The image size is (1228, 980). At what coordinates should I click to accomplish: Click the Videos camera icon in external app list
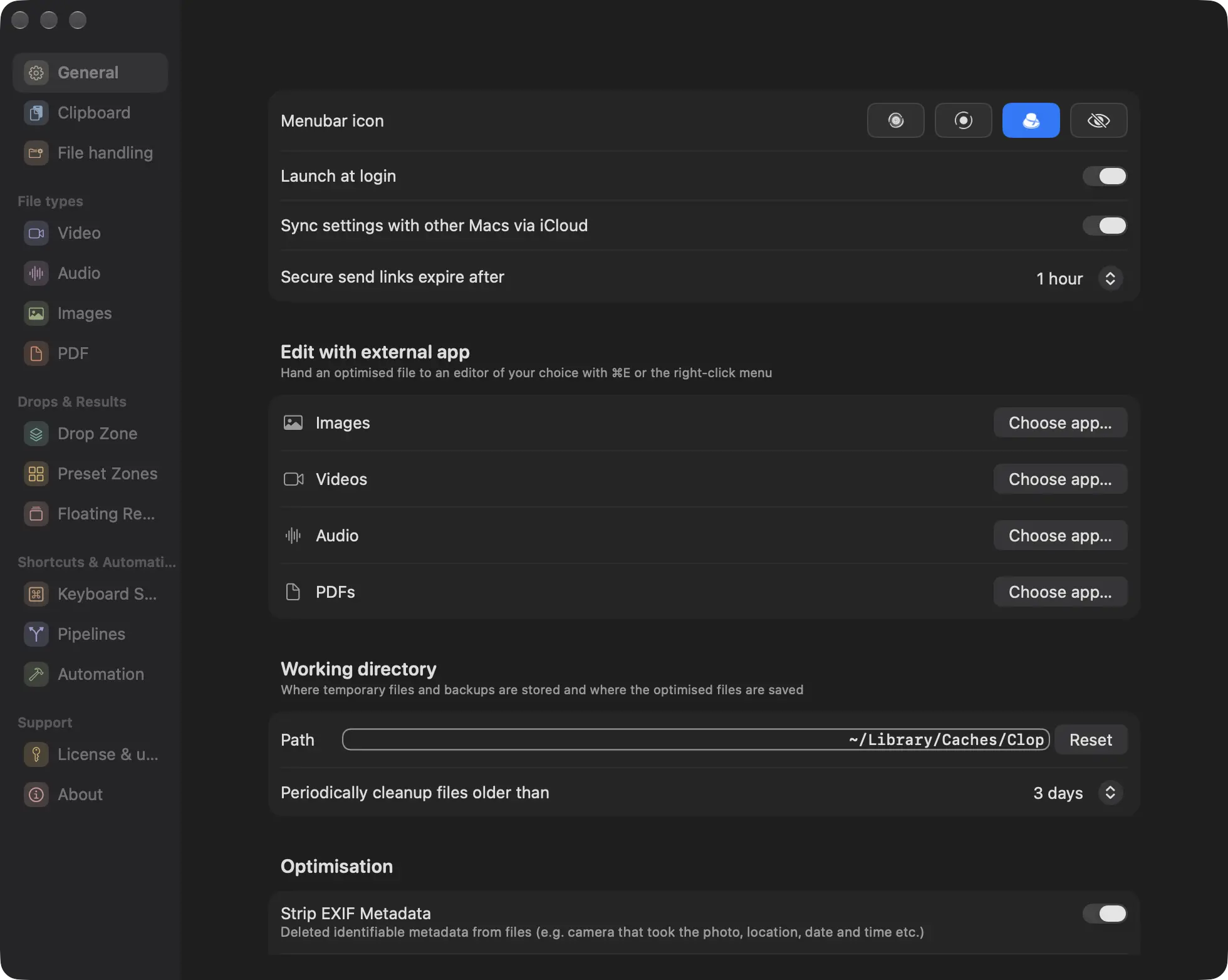(x=293, y=479)
